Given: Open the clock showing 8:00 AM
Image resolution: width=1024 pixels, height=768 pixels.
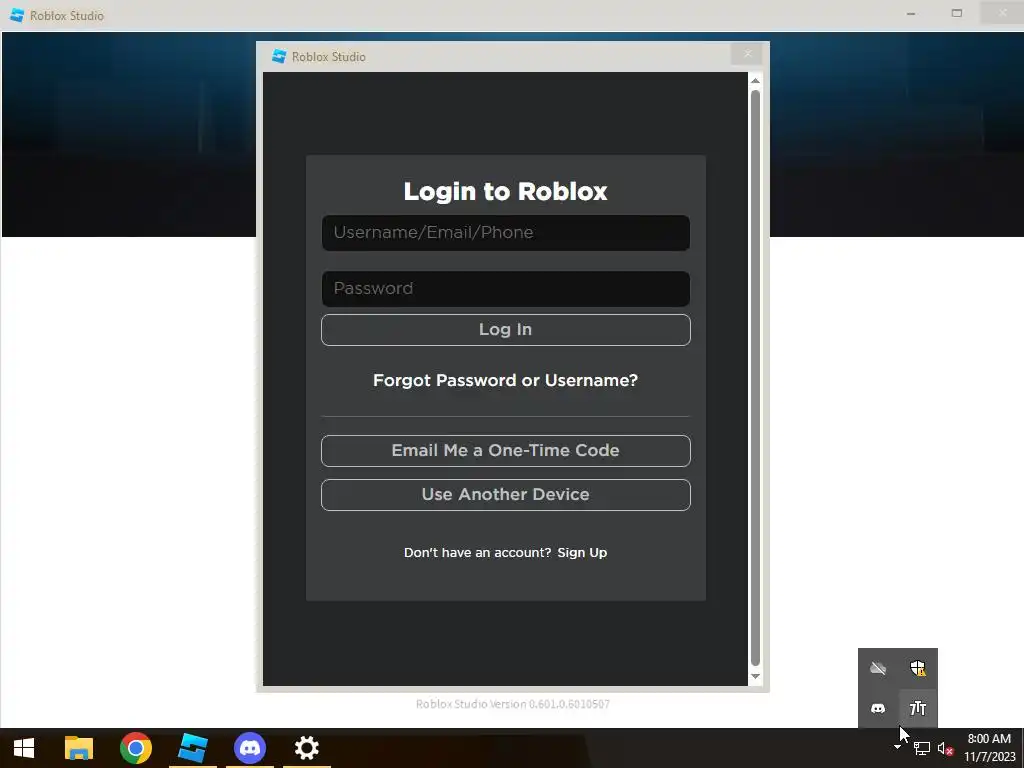Looking at the screenshot, I should 989,748.
